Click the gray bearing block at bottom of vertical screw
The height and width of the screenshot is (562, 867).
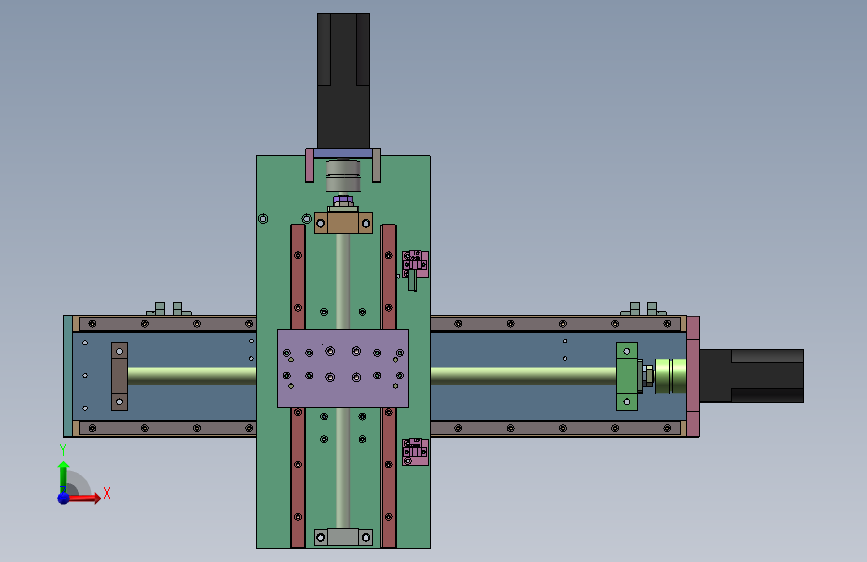(x=343, y=537)
